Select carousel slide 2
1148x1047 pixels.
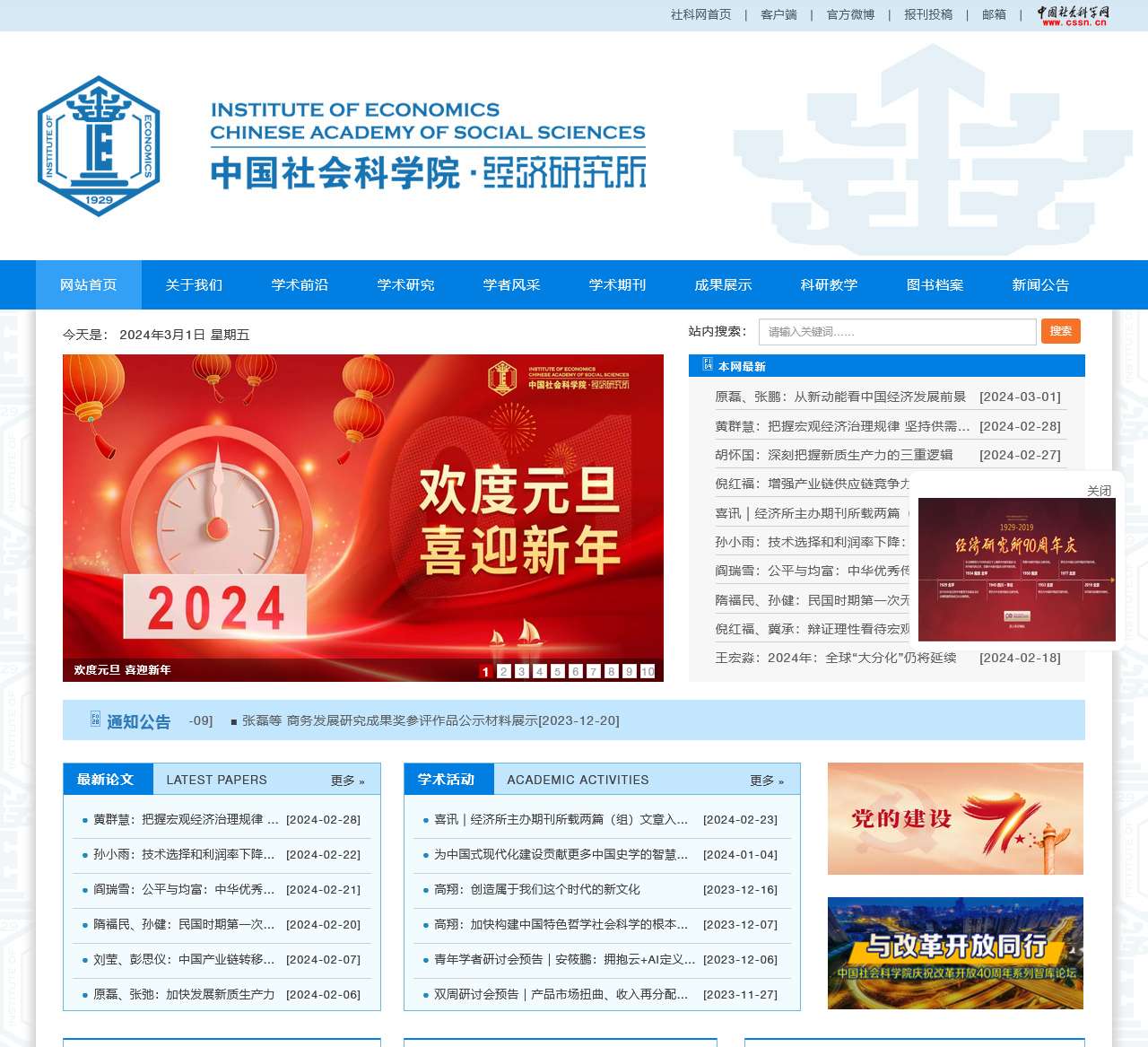pyautogui.click(x=503, y=671)
